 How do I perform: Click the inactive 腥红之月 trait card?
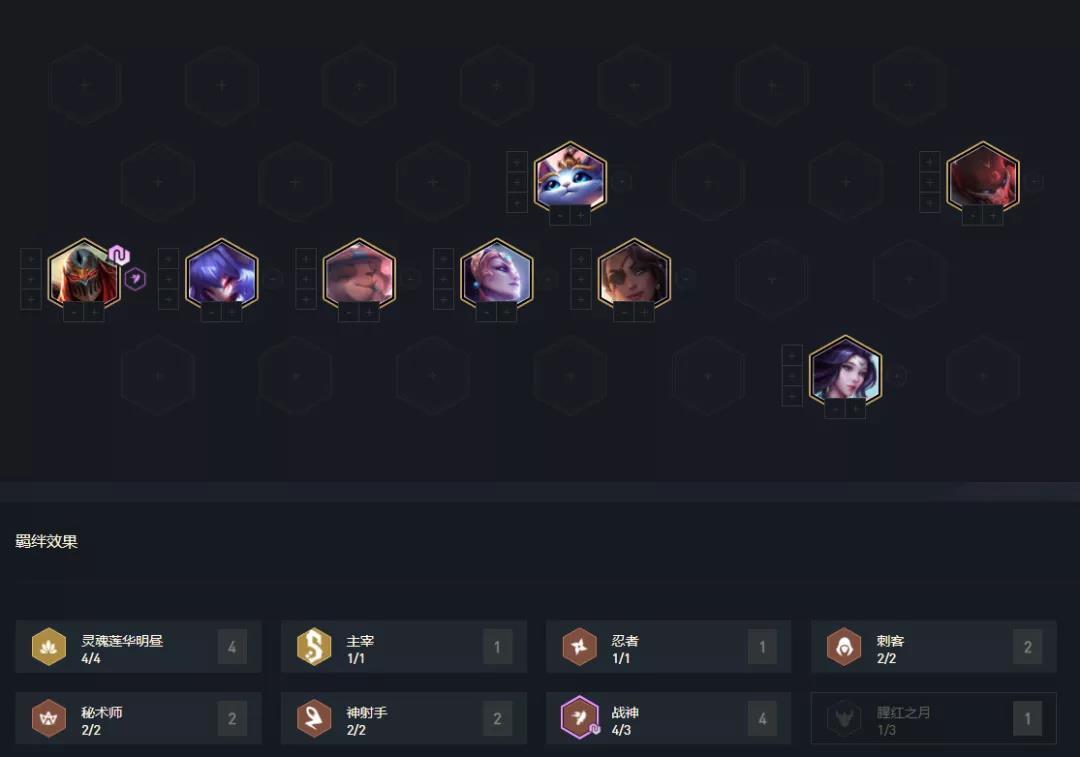click(934, 718)
